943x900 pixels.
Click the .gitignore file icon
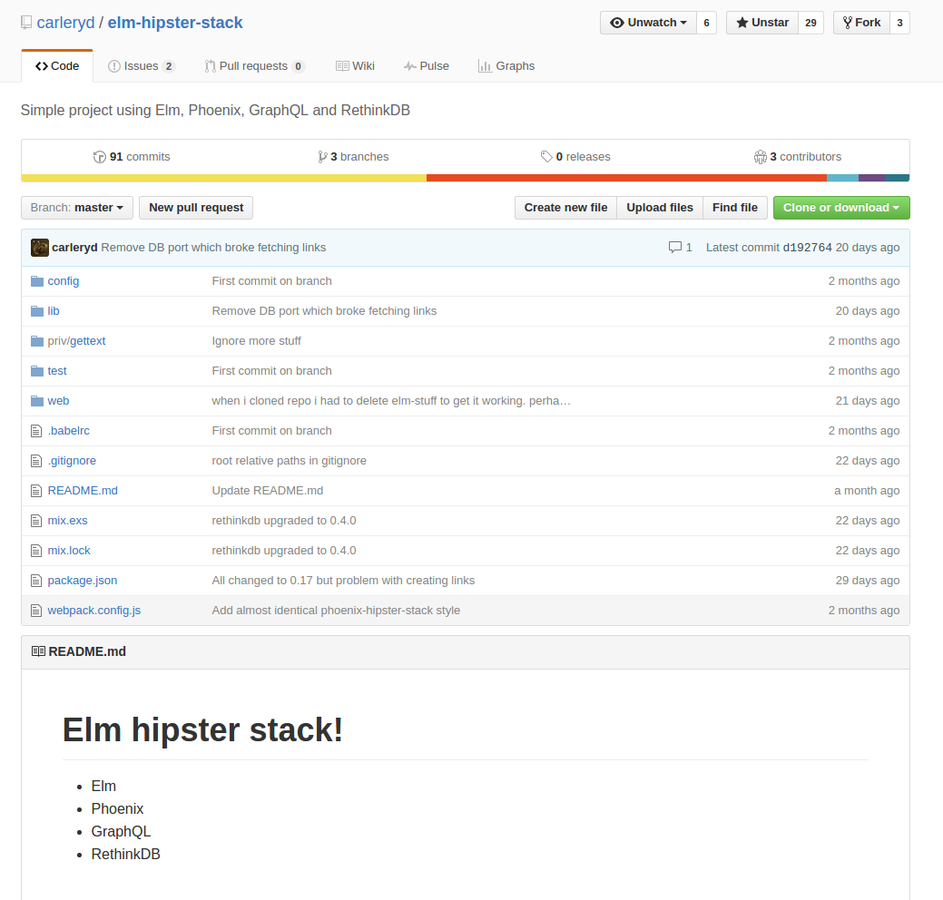click(37, 461)
